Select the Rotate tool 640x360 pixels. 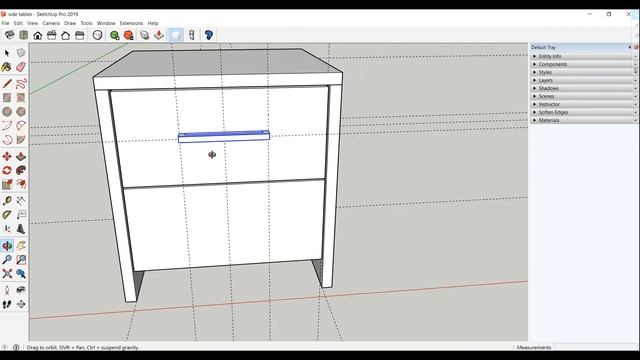7,170
